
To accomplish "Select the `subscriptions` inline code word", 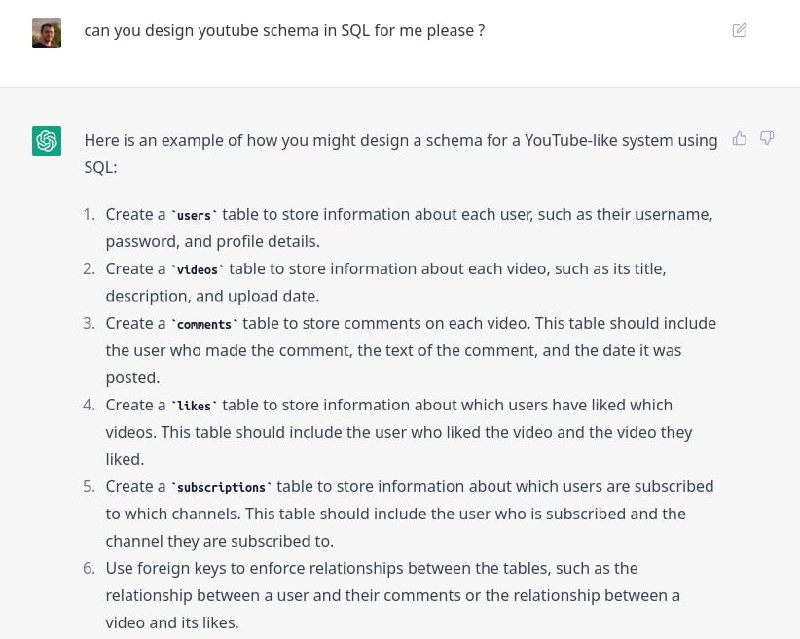I will pos(221,487).
